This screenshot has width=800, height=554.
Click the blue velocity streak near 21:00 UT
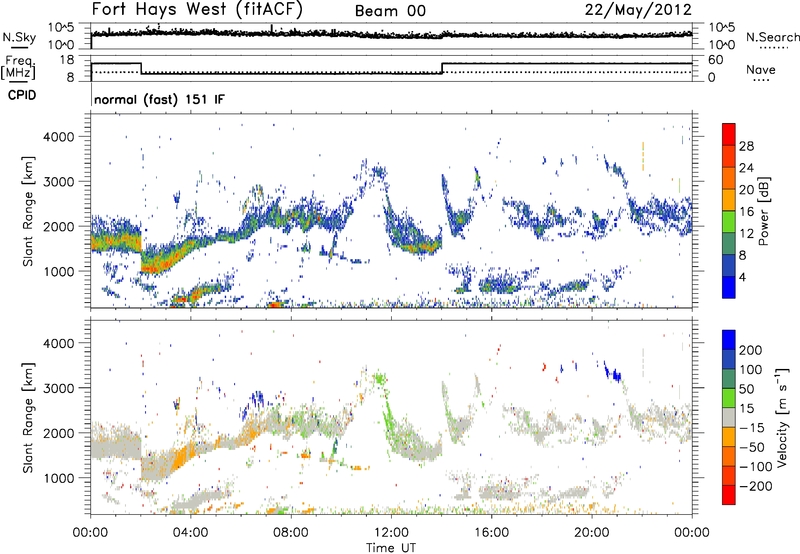click(612, 372)
